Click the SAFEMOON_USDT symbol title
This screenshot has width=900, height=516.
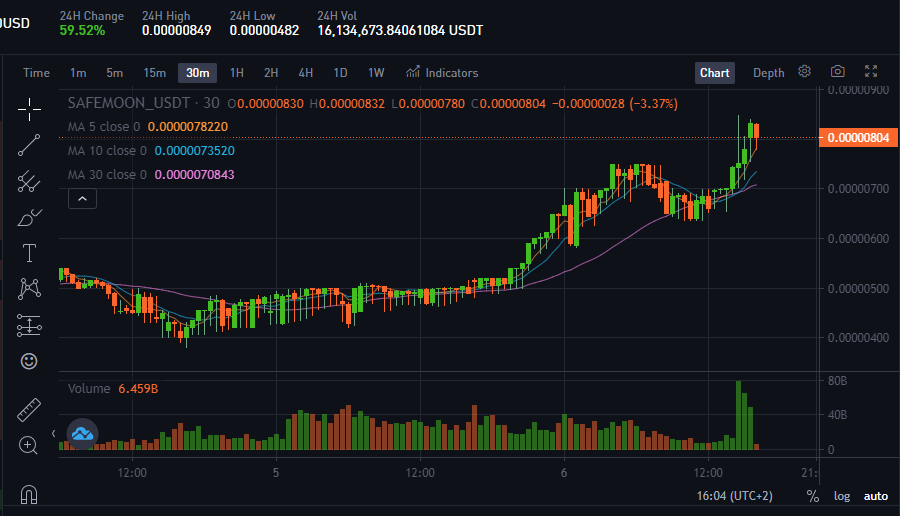click(129, 103)
